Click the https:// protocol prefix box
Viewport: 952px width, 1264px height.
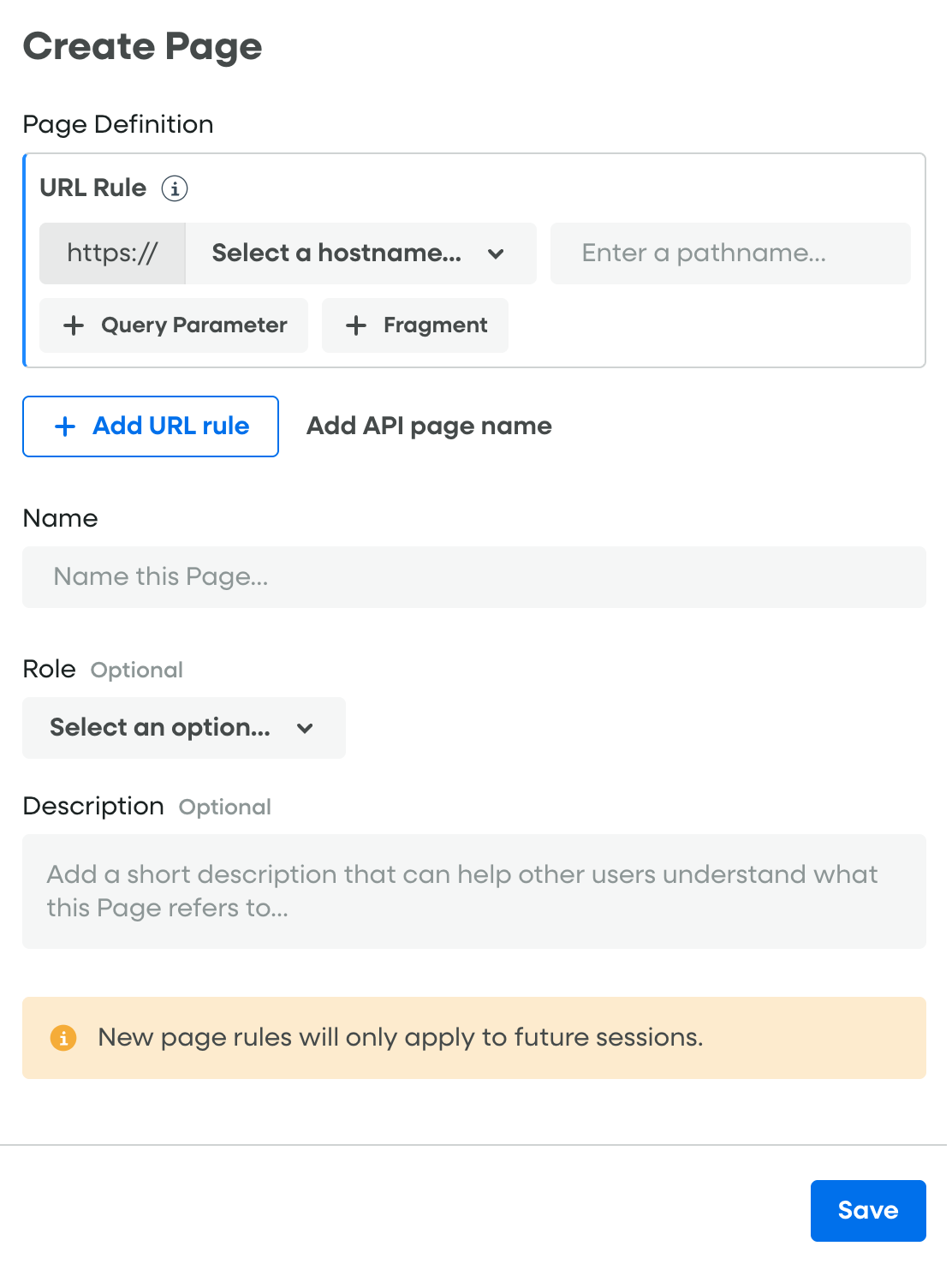pyautogui.click(x=112, y=253)
